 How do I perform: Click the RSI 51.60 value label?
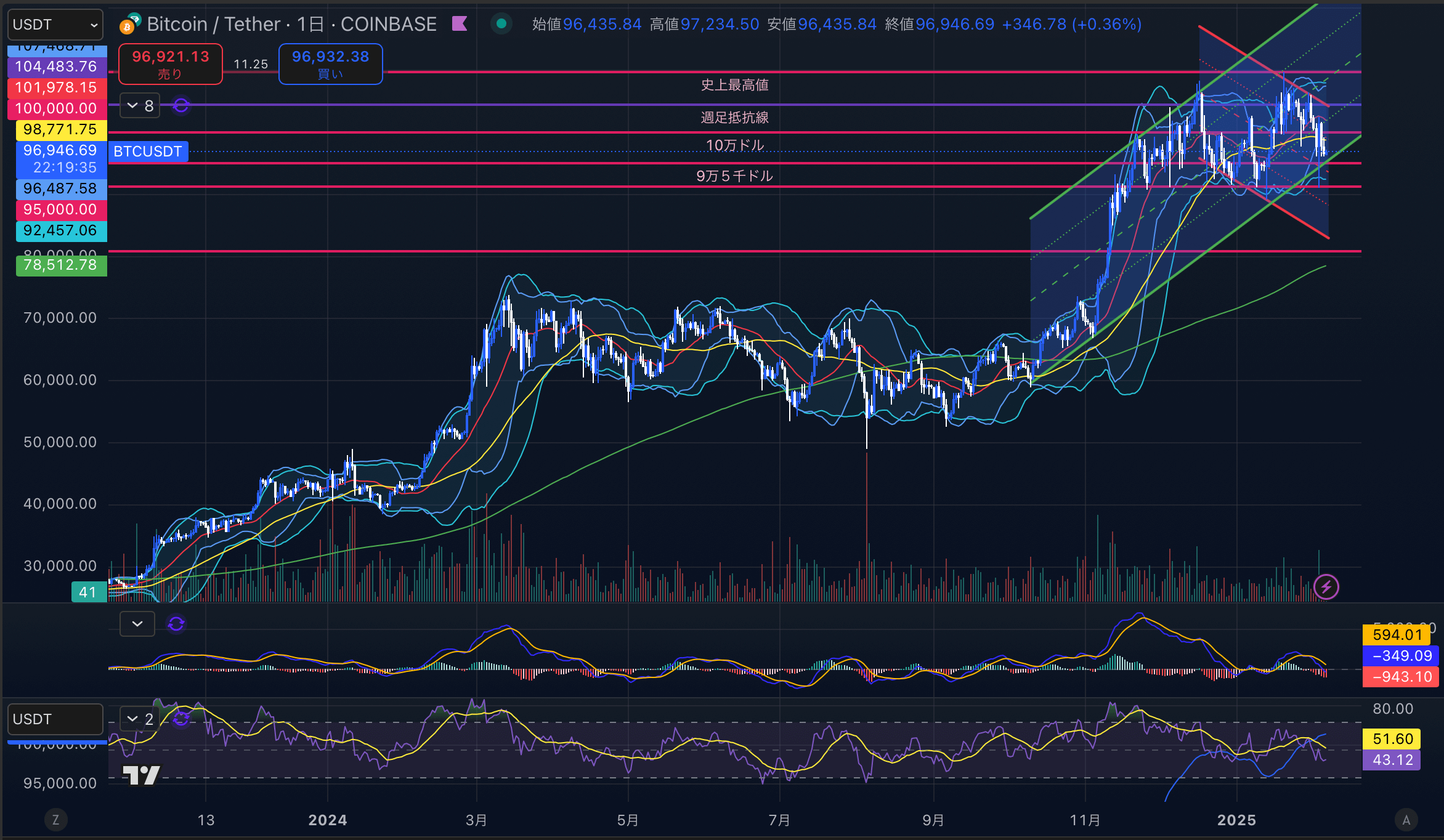[x=1392, y=739]
